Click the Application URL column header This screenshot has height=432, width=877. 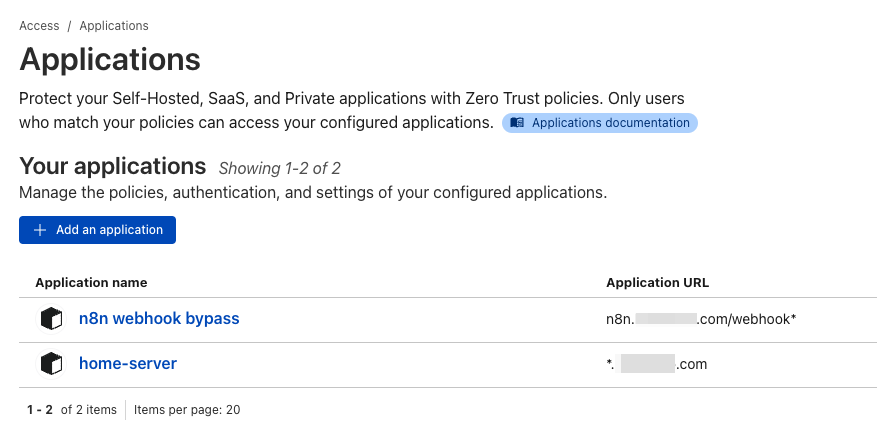click(x=657, y=283)
